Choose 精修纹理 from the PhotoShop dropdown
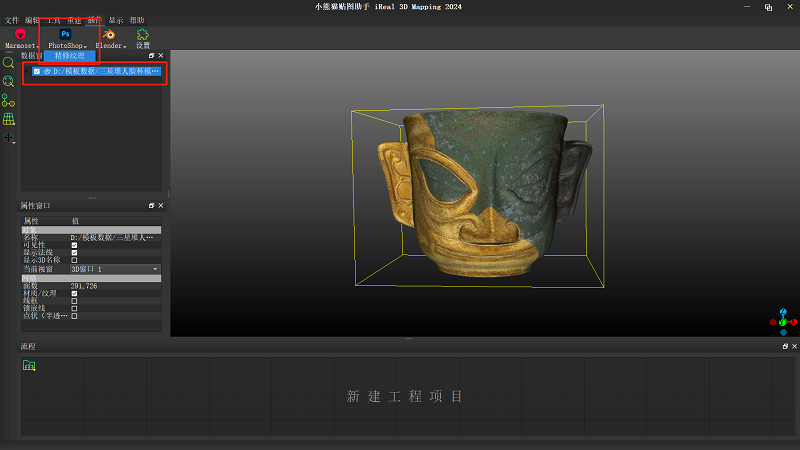The image size is (800, 450). [x=69, y=56]
